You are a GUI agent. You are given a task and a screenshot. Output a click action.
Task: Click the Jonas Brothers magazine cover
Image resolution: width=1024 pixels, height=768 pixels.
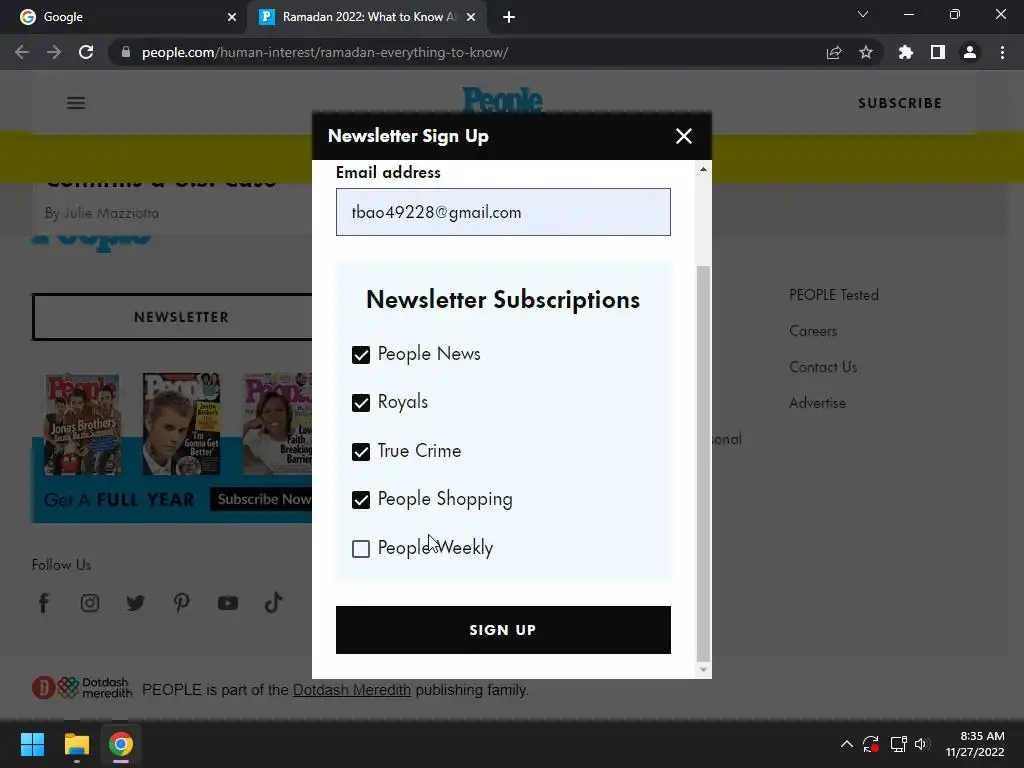82,424
